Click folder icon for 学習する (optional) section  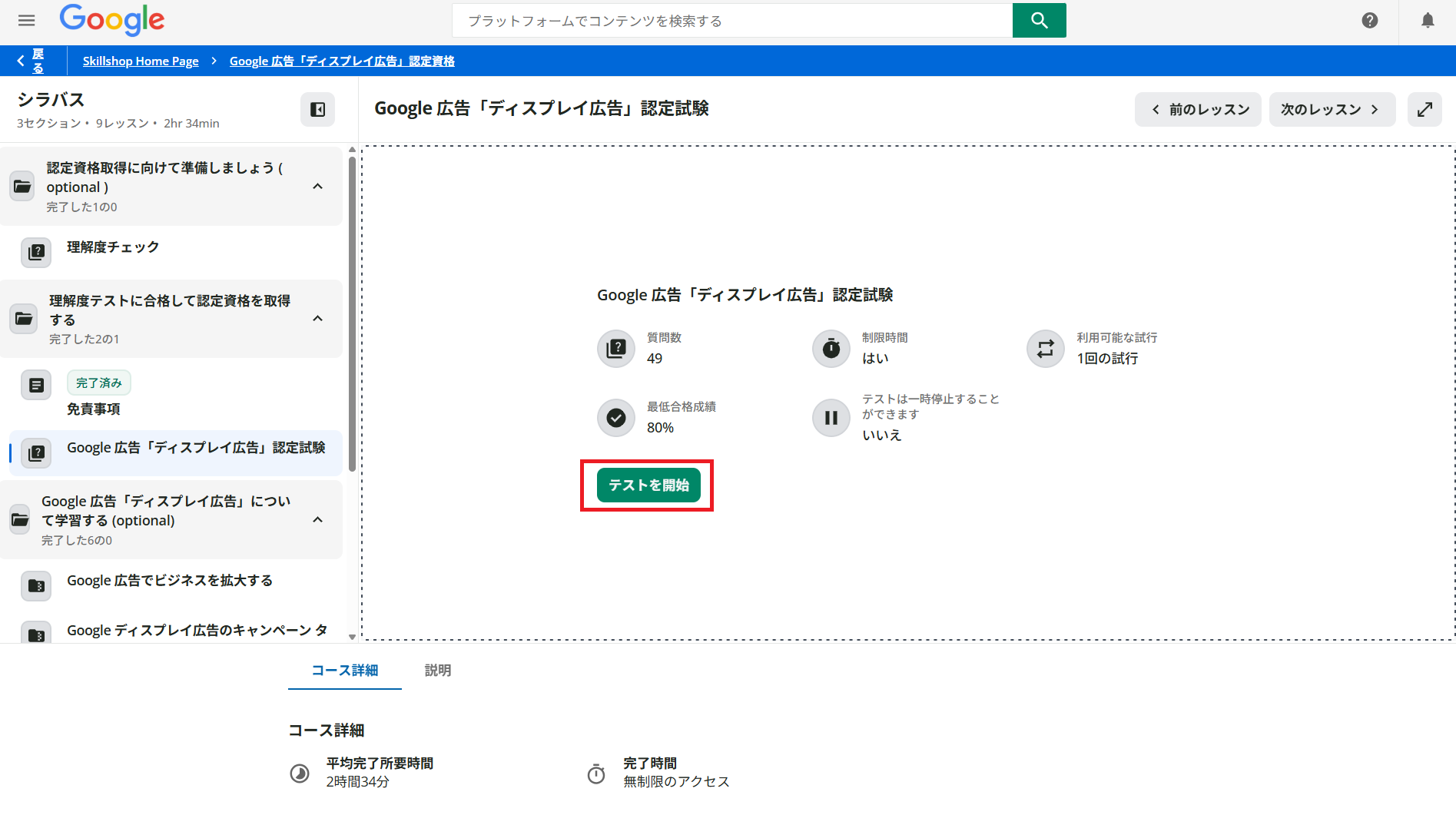coord(21,520)
